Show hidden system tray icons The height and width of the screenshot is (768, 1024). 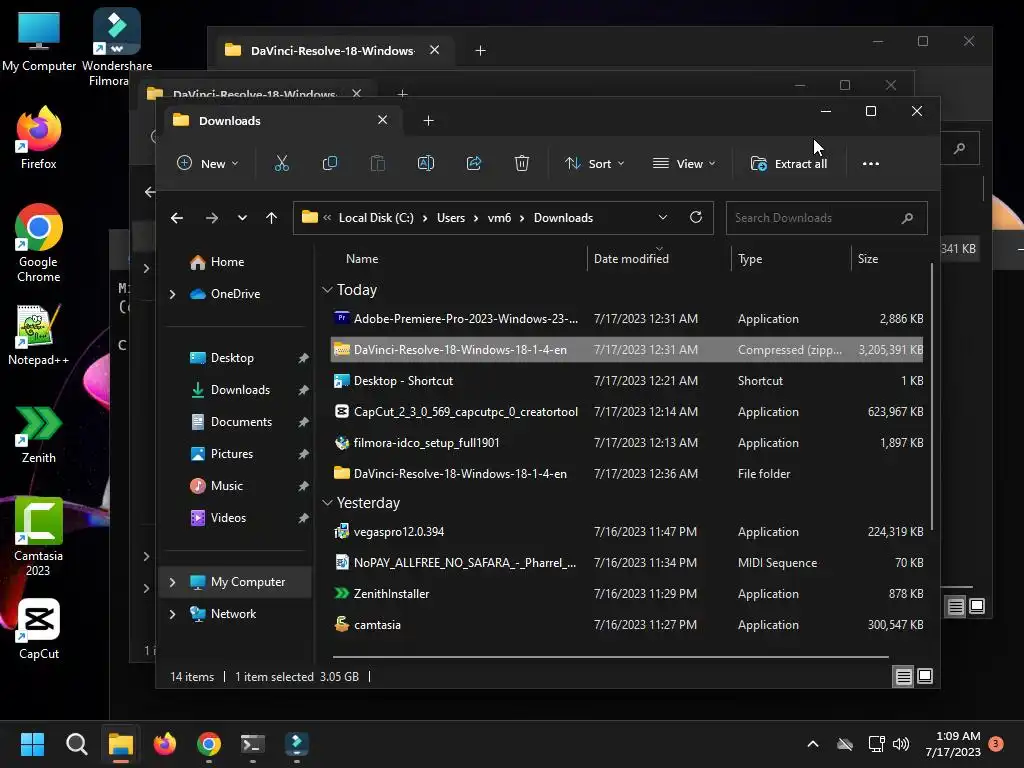click(x=813, y=744)
